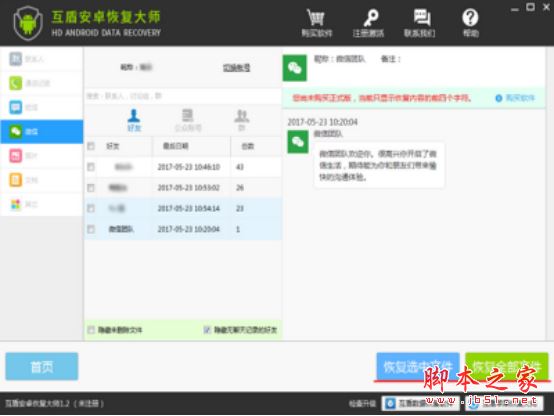The width and height of the screenshot is (554, 416).
Task: Open the contact us chat icon
Action: (x=422, y=18)
